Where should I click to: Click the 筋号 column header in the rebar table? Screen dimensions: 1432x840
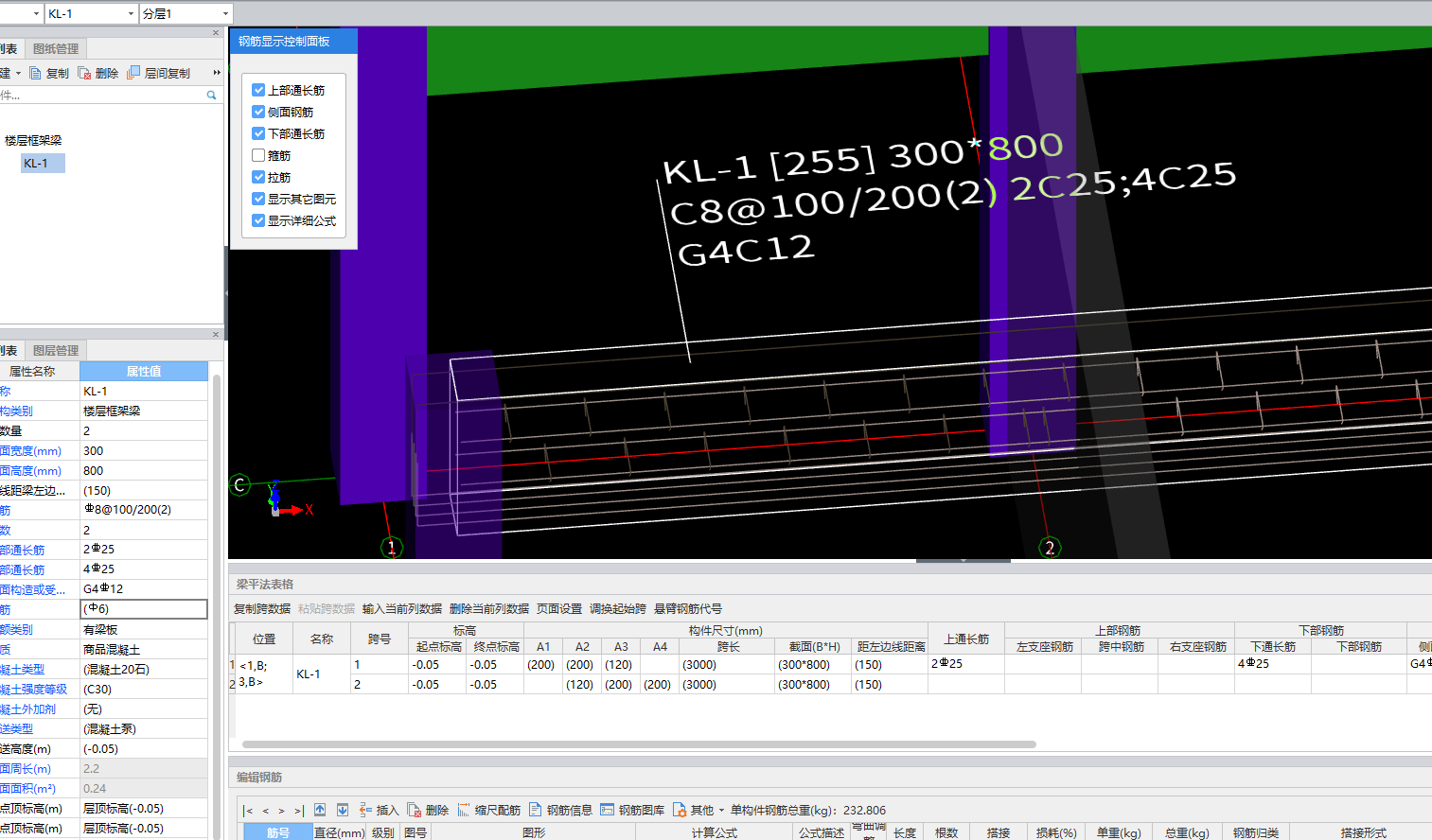point(278,832)
